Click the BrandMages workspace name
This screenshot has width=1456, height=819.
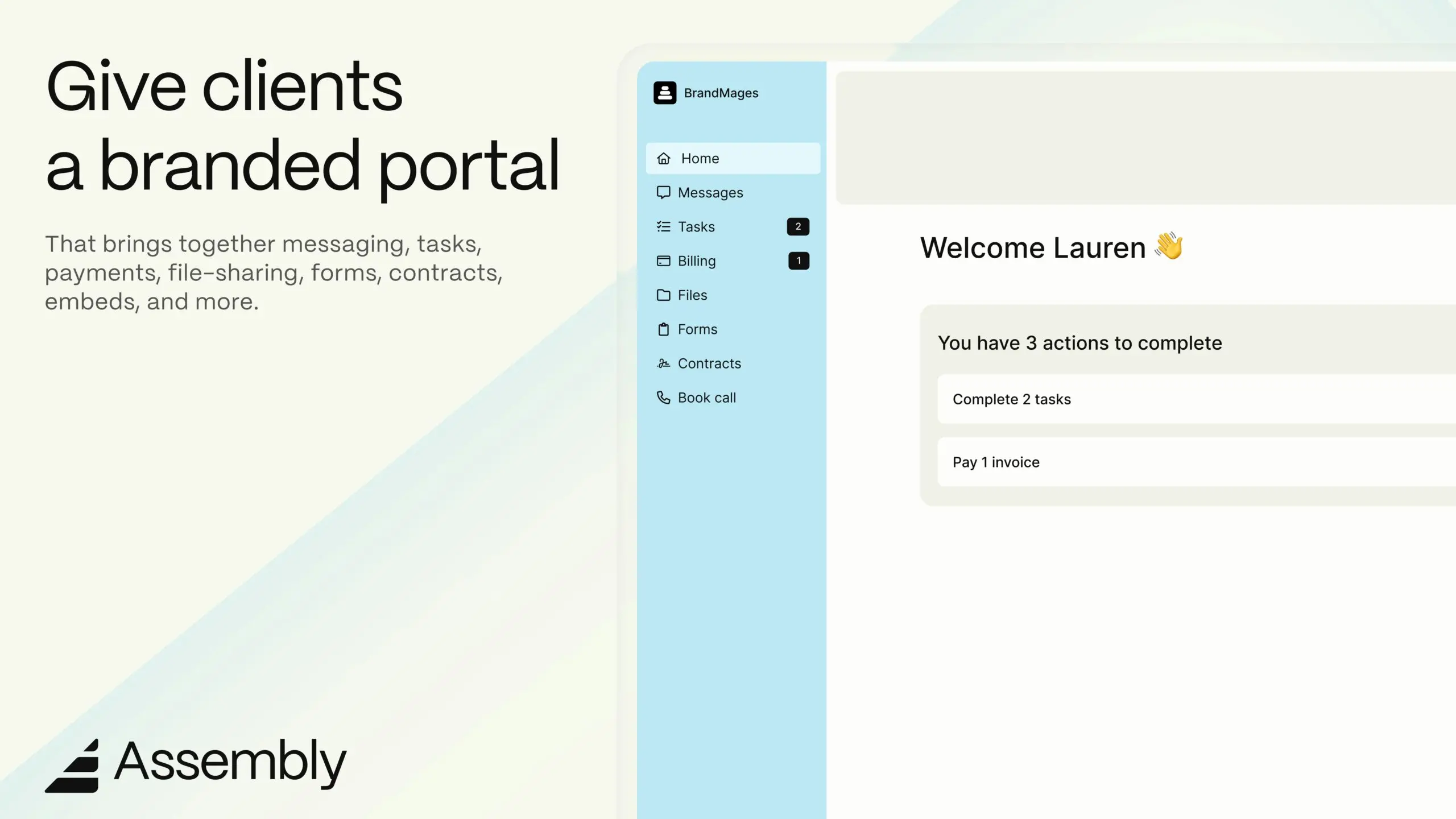(x=721, y=93)
